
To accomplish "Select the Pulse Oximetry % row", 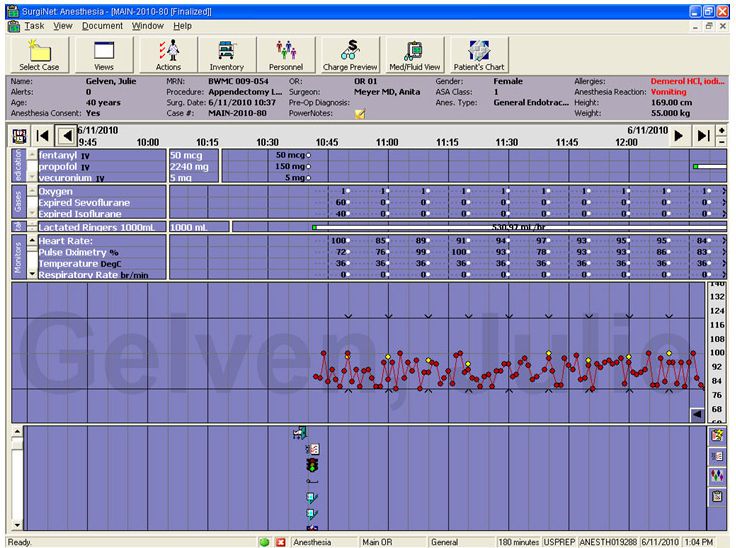I will (102, 252).
